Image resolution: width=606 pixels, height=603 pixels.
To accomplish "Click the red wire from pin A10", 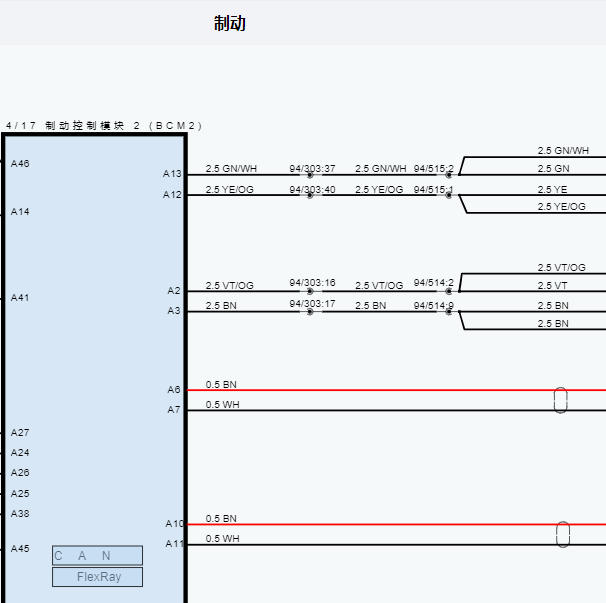I will click(397, 525).
